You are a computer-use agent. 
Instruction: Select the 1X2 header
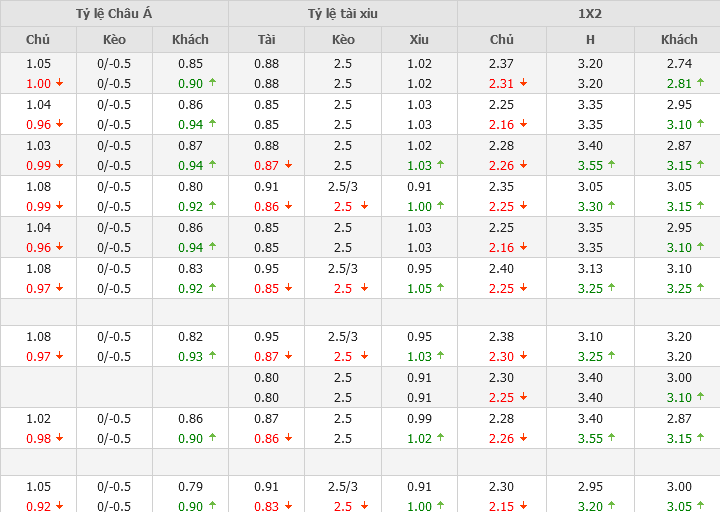[x=589, y=14]
